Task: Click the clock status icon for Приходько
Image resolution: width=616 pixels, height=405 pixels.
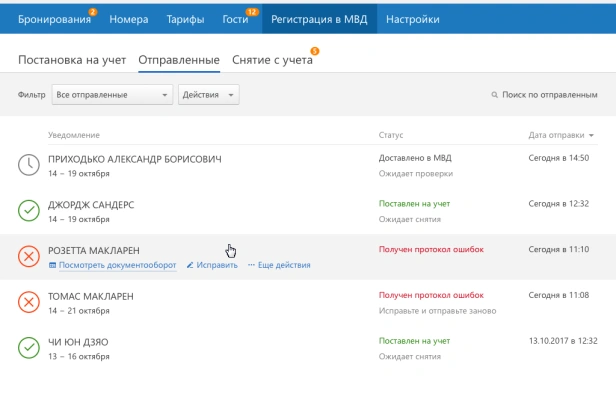Action: pos(29,165)
